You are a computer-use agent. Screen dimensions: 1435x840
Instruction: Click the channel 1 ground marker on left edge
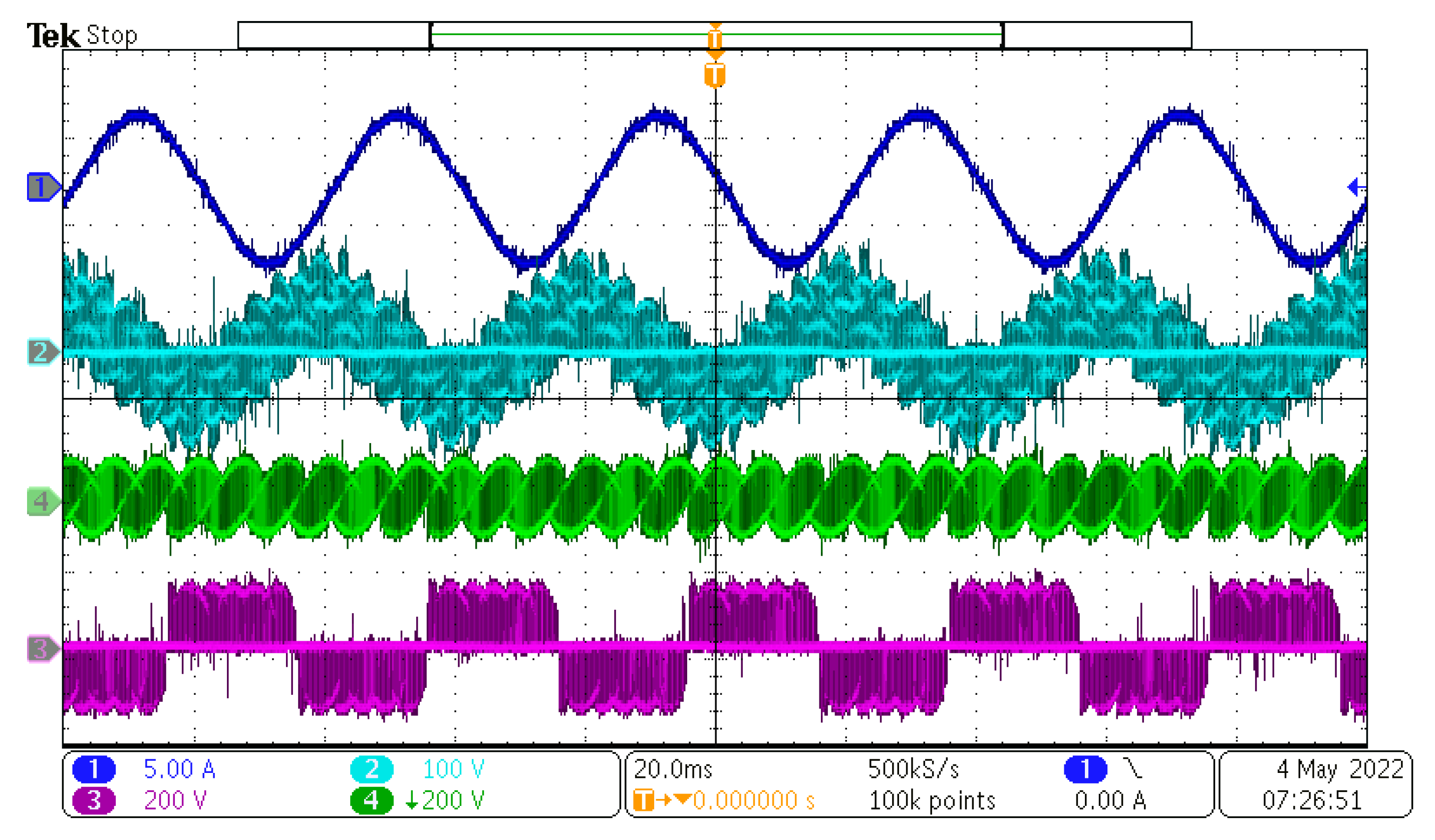(44, 187)
